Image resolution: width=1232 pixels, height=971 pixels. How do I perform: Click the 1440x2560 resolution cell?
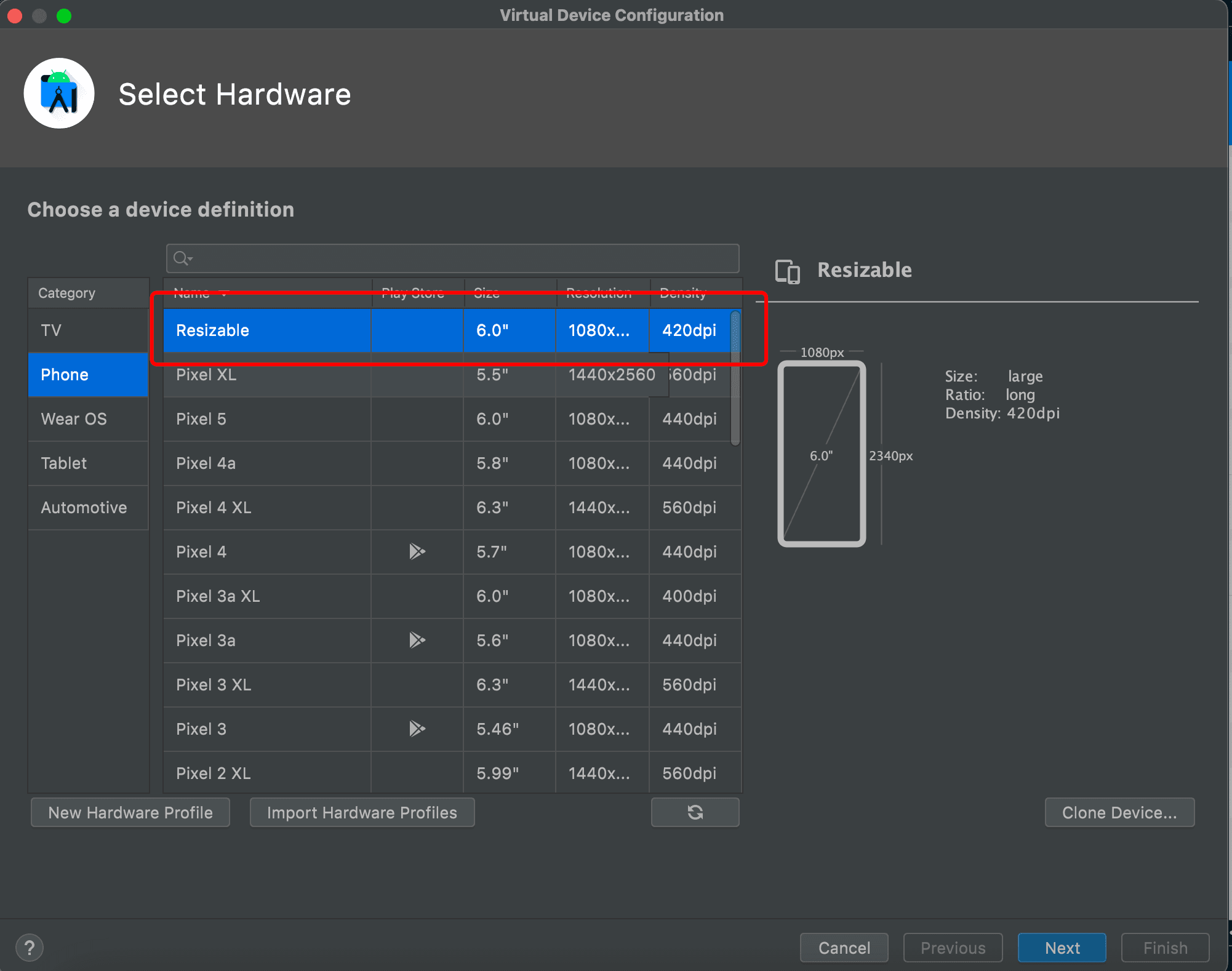pos(612,375)
